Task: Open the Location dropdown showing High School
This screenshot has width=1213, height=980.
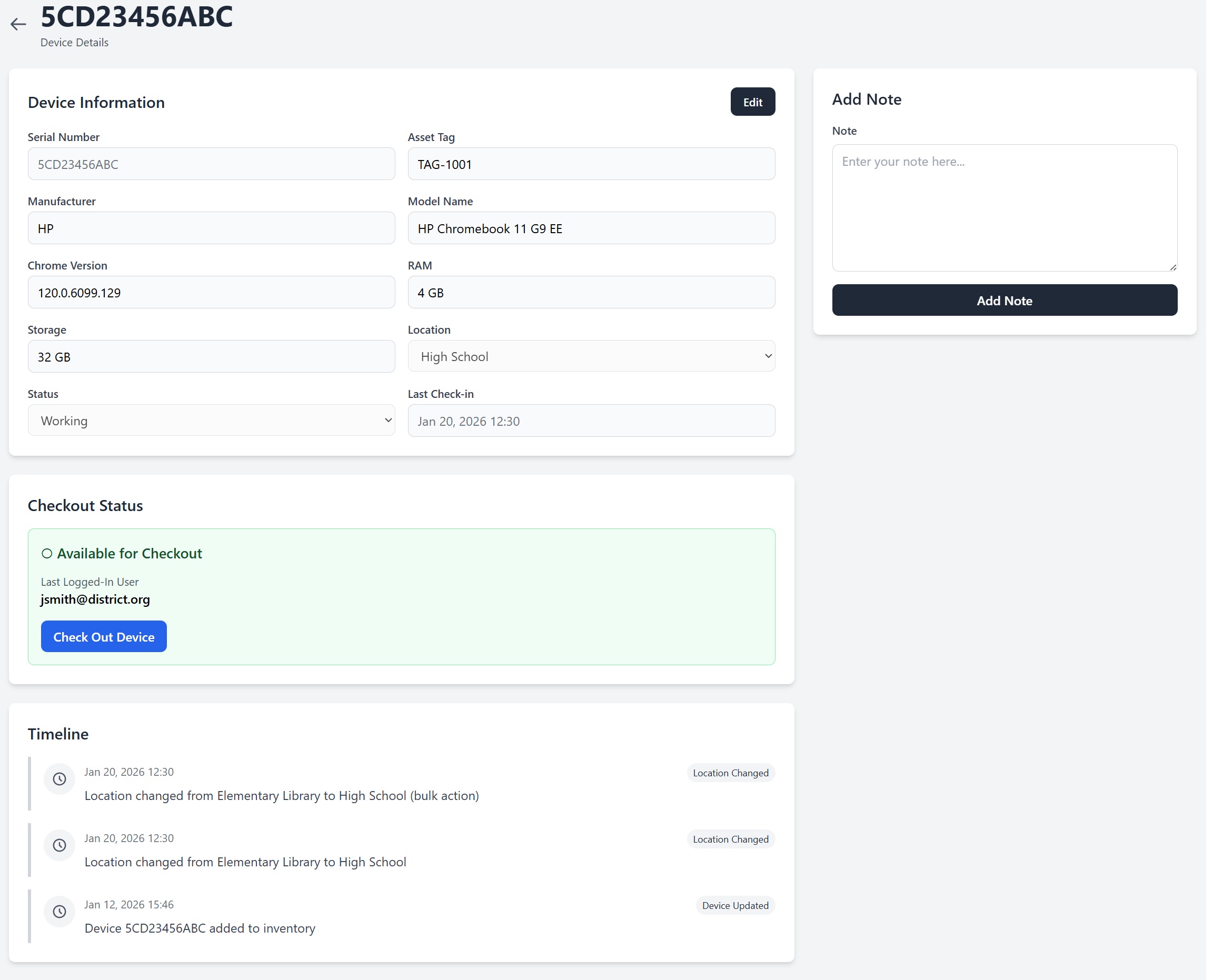Action: (x=591, y=356)
